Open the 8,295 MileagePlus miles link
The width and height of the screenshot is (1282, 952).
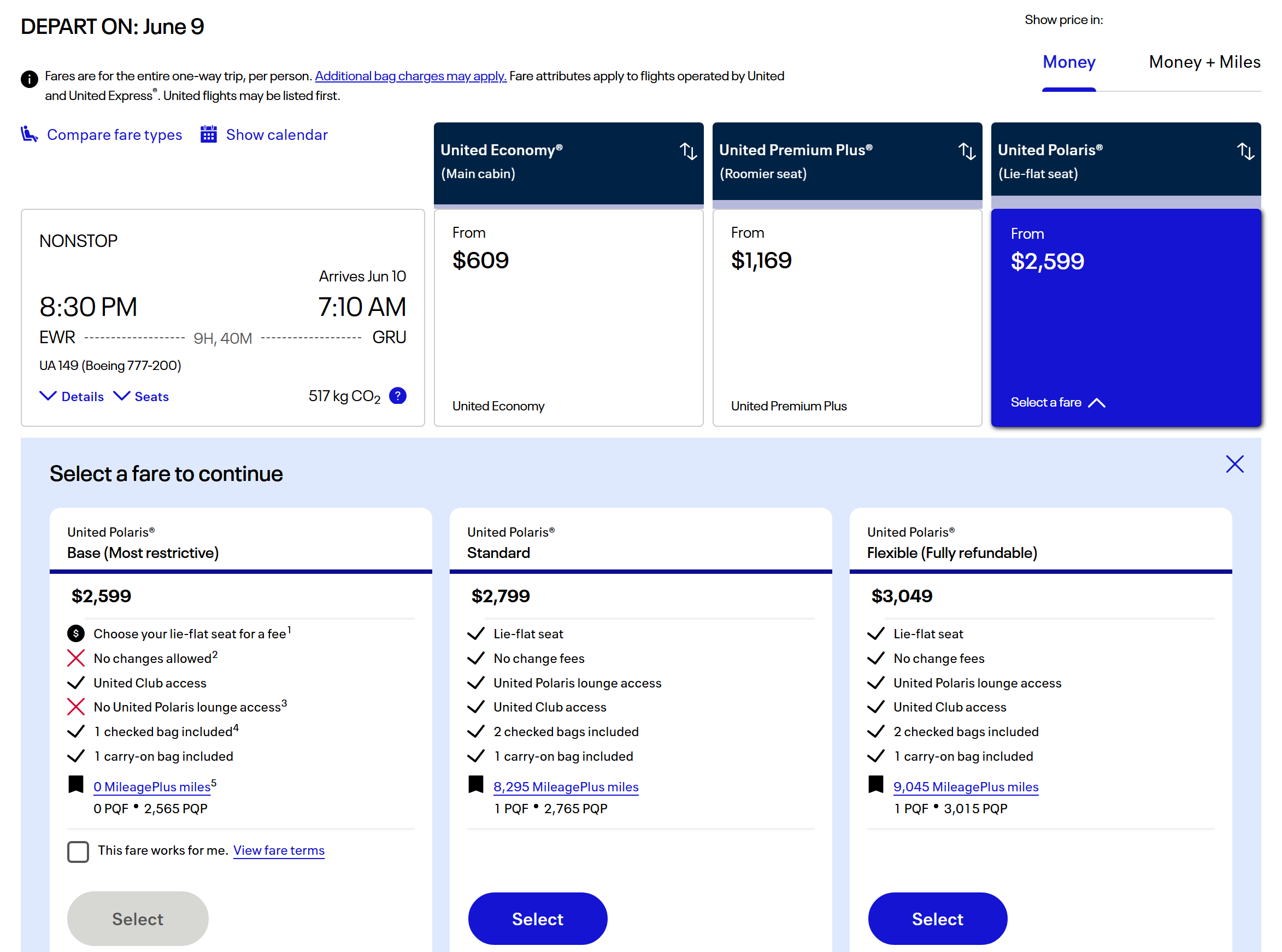565,786
